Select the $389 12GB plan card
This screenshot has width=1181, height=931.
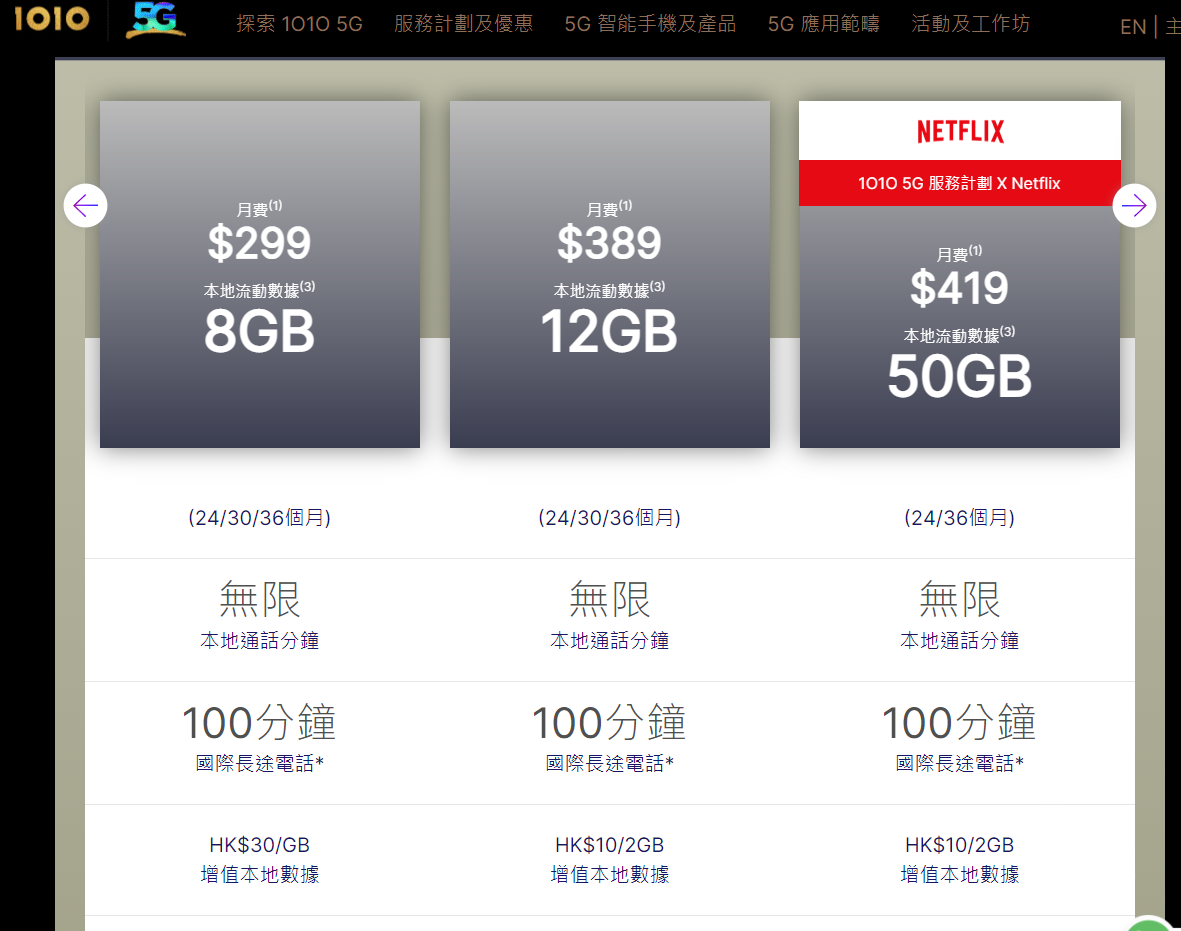point(610,275)
